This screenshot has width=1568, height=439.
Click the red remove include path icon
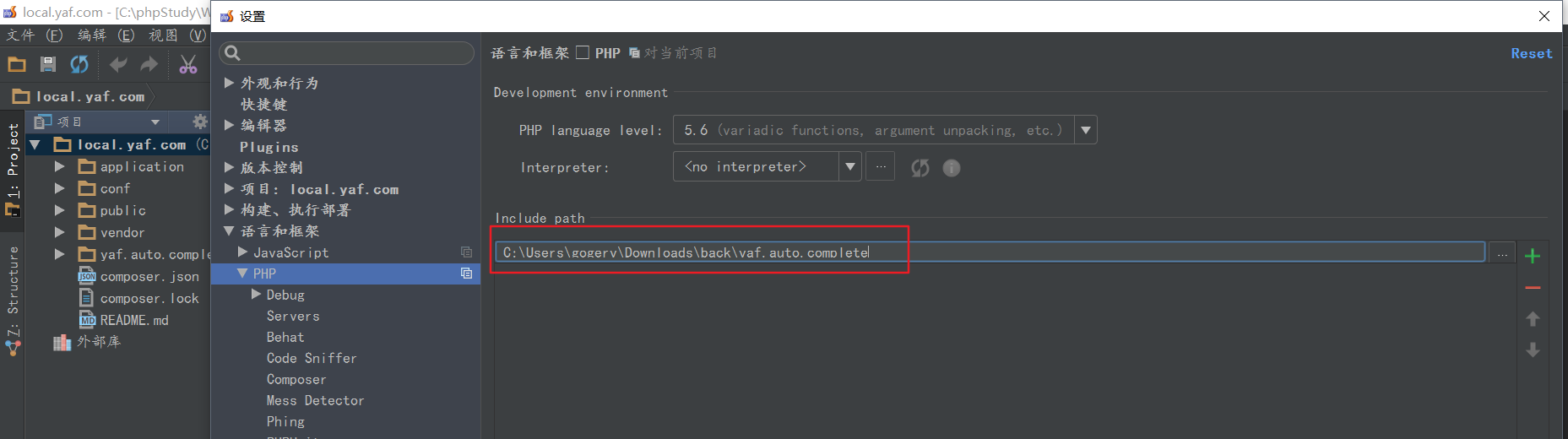click(1533, 288)
